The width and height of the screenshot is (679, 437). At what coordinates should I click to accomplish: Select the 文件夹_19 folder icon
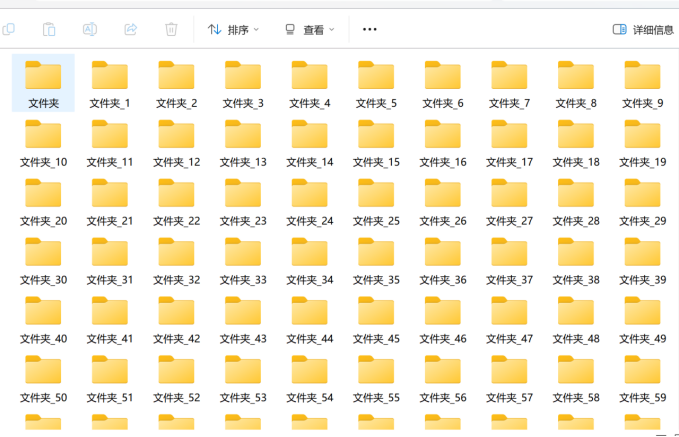click(643, 134)
